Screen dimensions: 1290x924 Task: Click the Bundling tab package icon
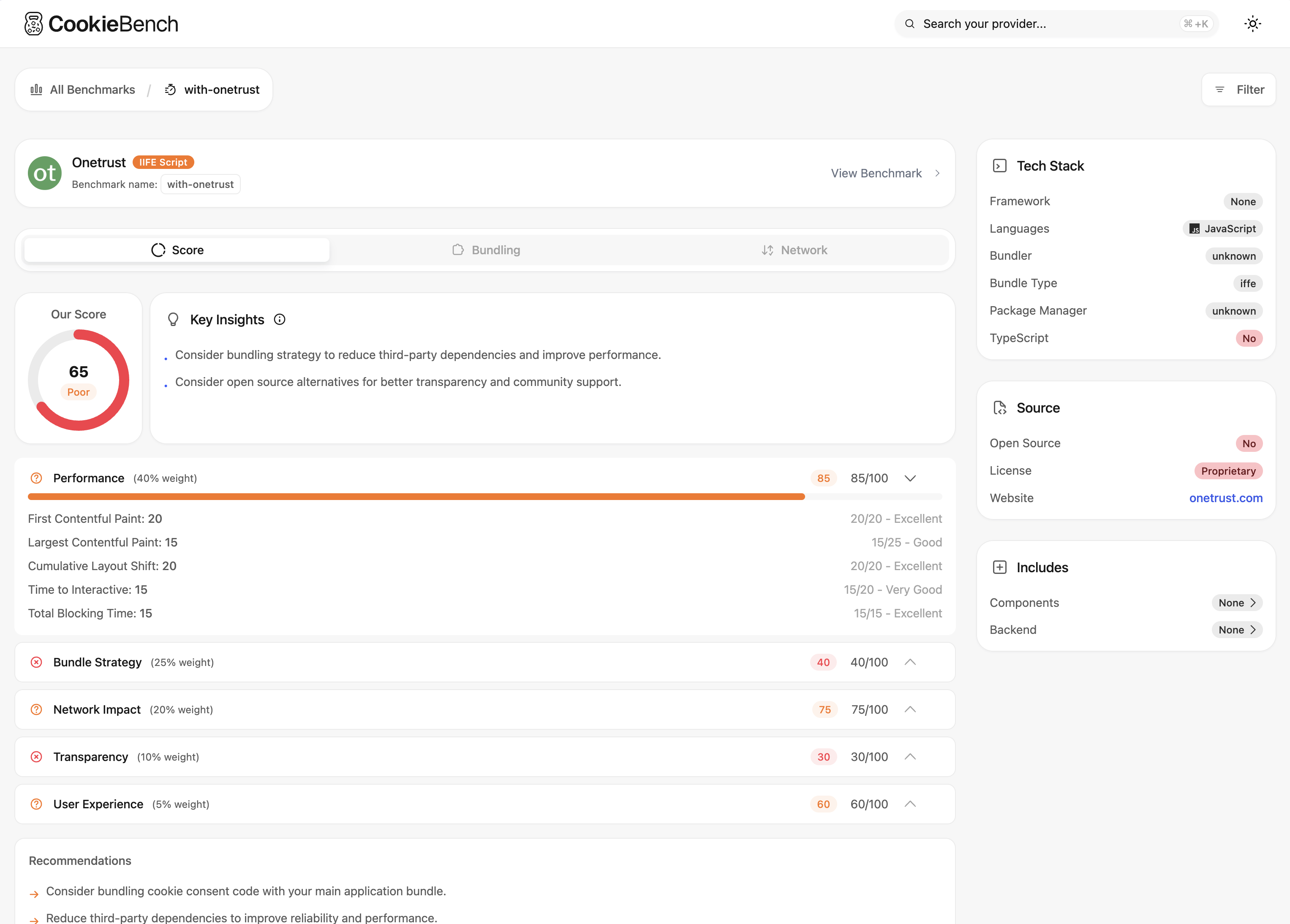(x=458, y=250)
